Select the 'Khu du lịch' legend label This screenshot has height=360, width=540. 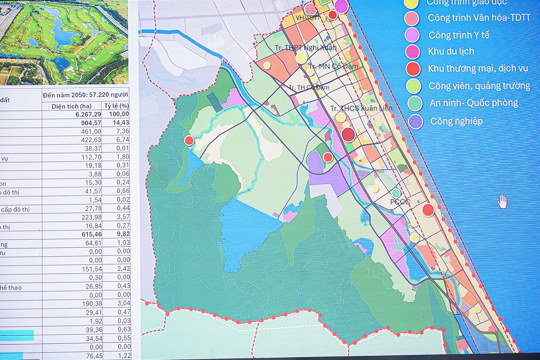[x=451, y=51]
